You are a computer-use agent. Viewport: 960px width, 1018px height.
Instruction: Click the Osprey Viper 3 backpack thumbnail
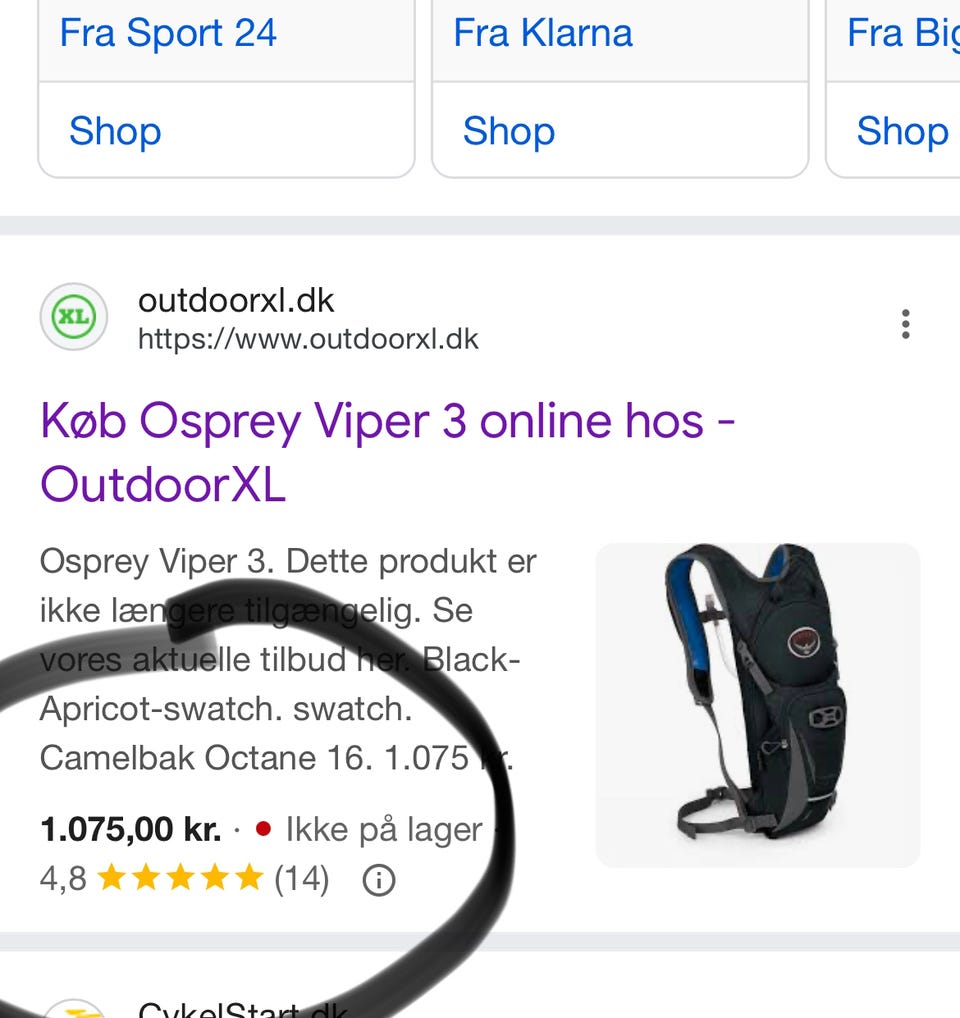(x=757, y=705)
